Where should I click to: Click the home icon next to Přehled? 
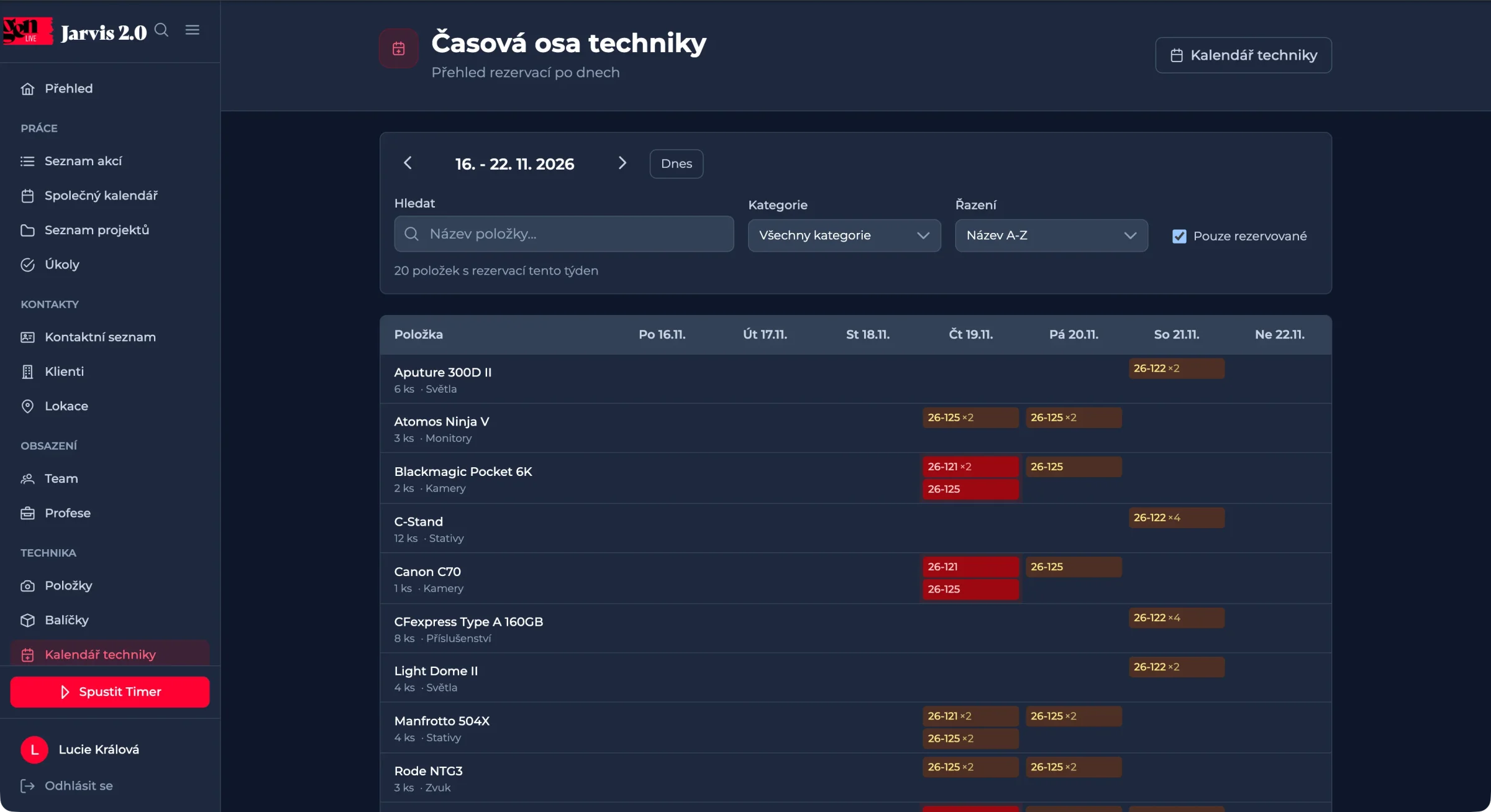coord(27,89)
